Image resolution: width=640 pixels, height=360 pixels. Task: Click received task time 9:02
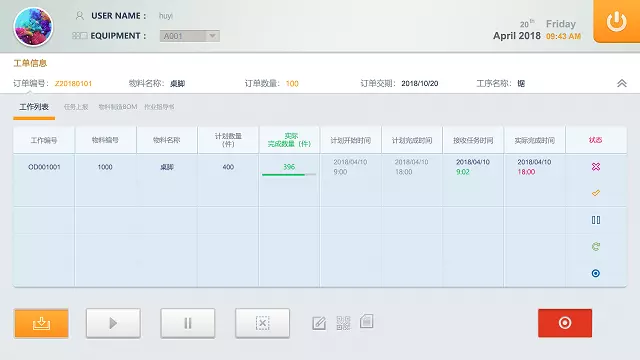click(463, 172)
